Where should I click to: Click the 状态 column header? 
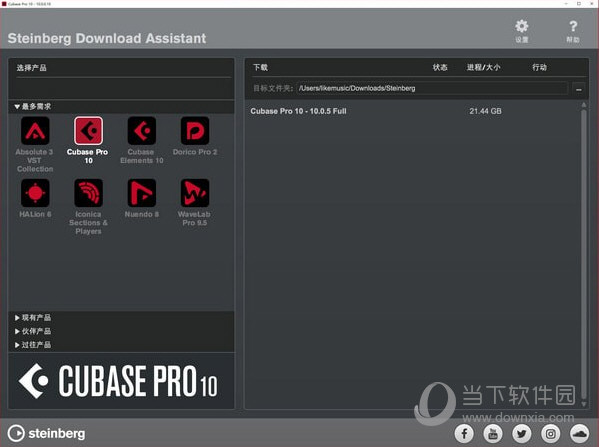pos(440,68)
